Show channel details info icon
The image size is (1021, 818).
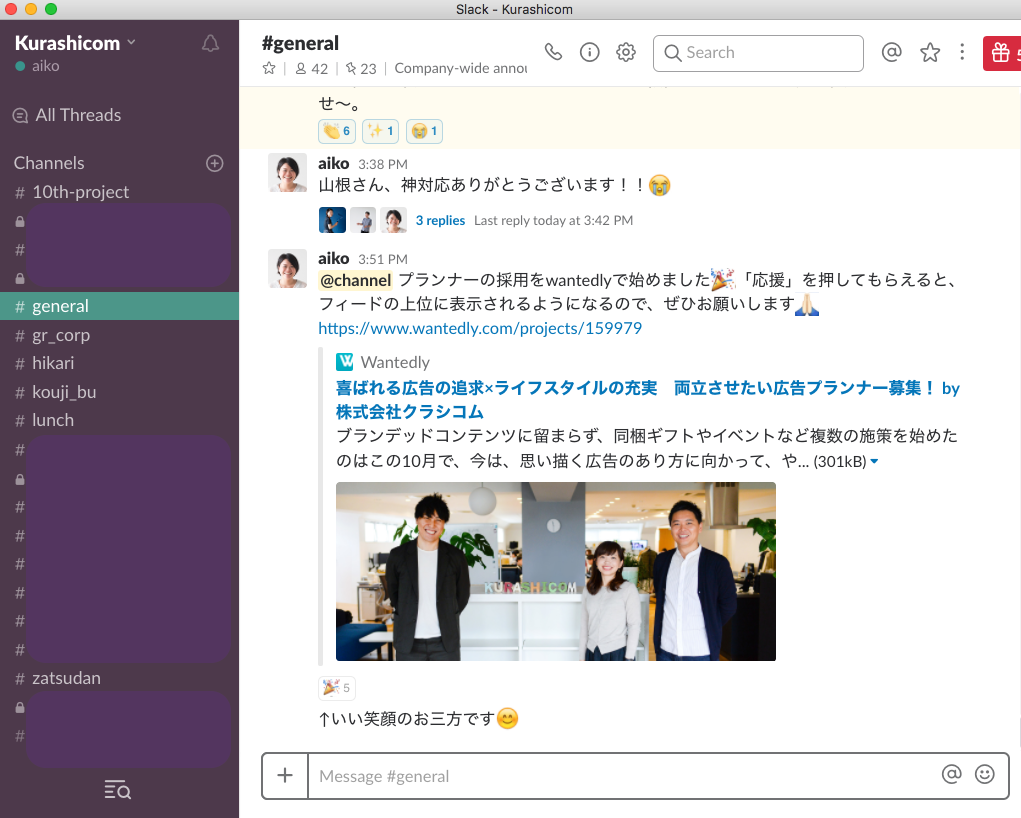589,52
